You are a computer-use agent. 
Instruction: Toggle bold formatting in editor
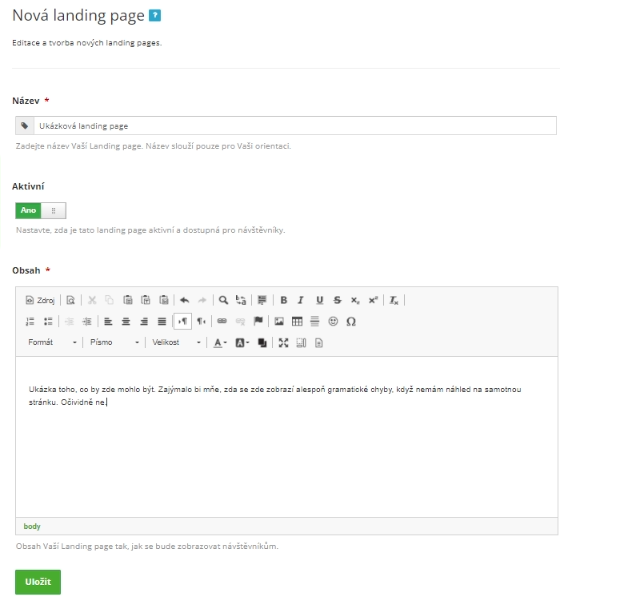coord(284,300)
